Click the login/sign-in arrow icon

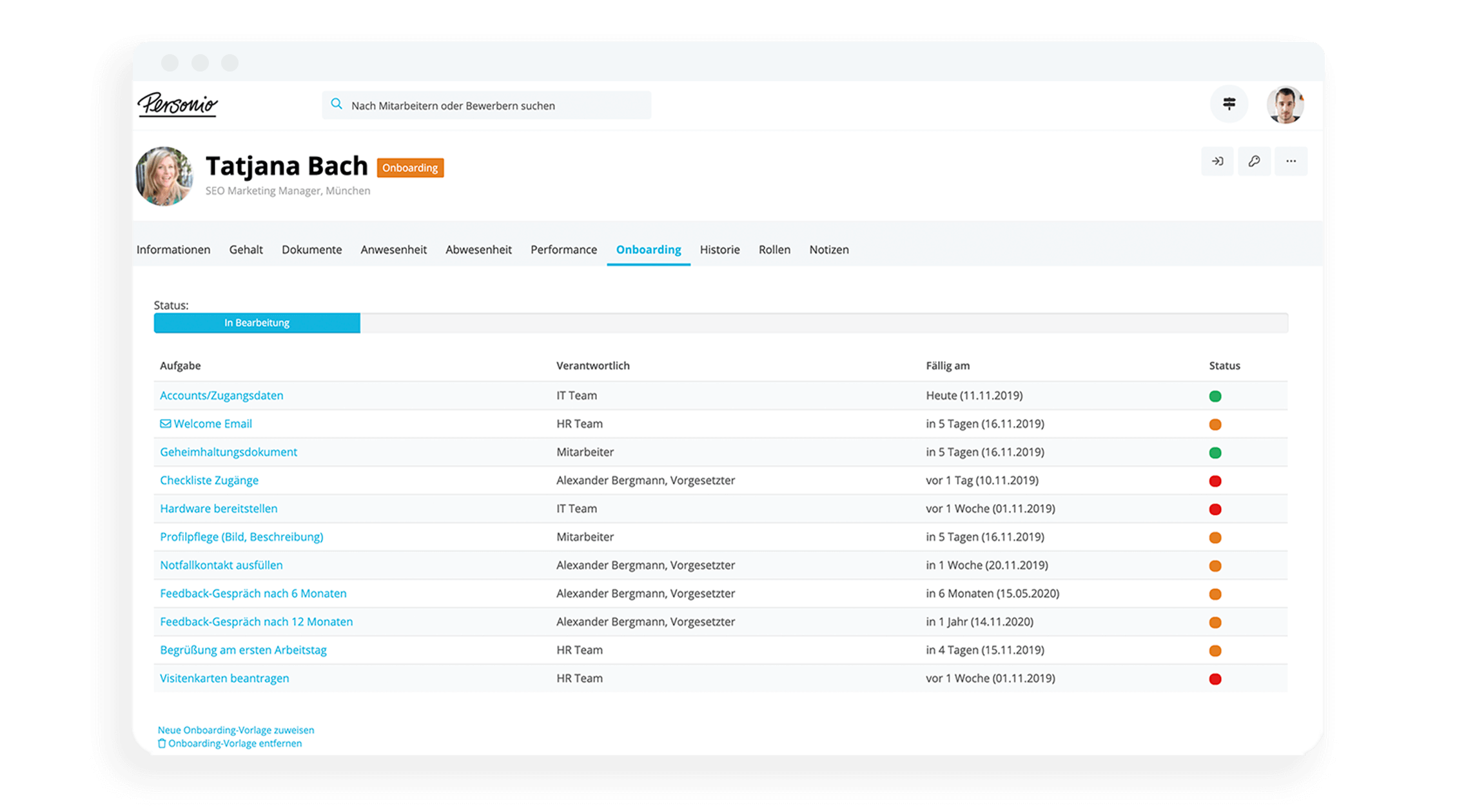[x=1217, y=161]
